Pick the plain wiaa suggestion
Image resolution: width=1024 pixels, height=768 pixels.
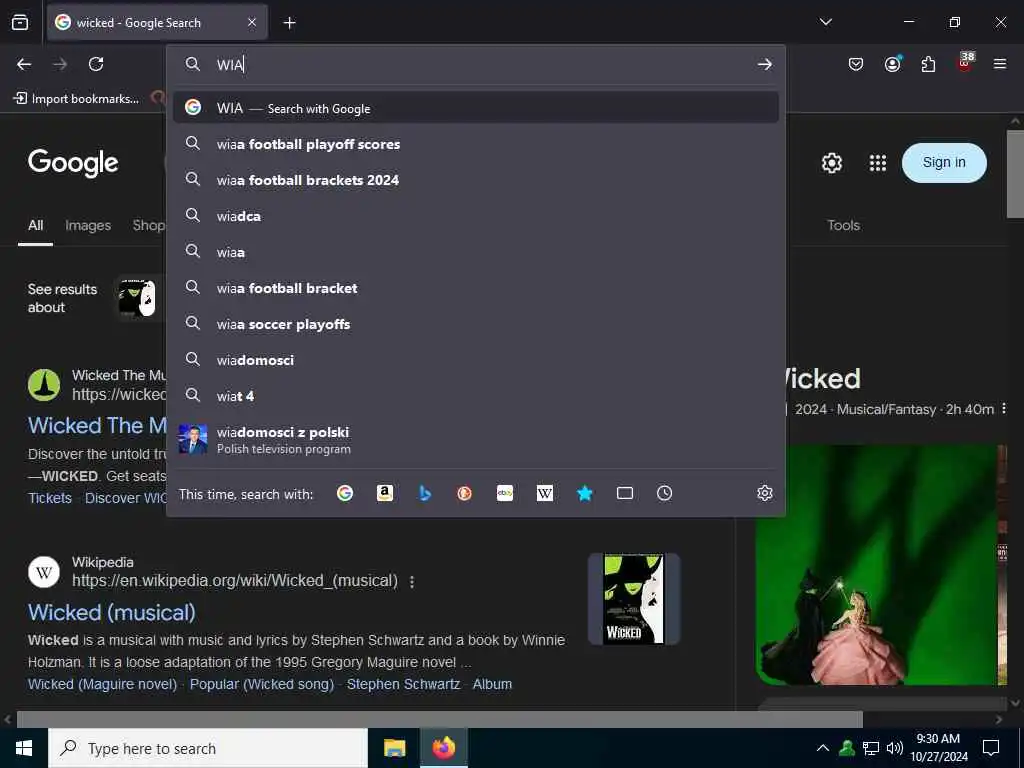coord(475,252)
